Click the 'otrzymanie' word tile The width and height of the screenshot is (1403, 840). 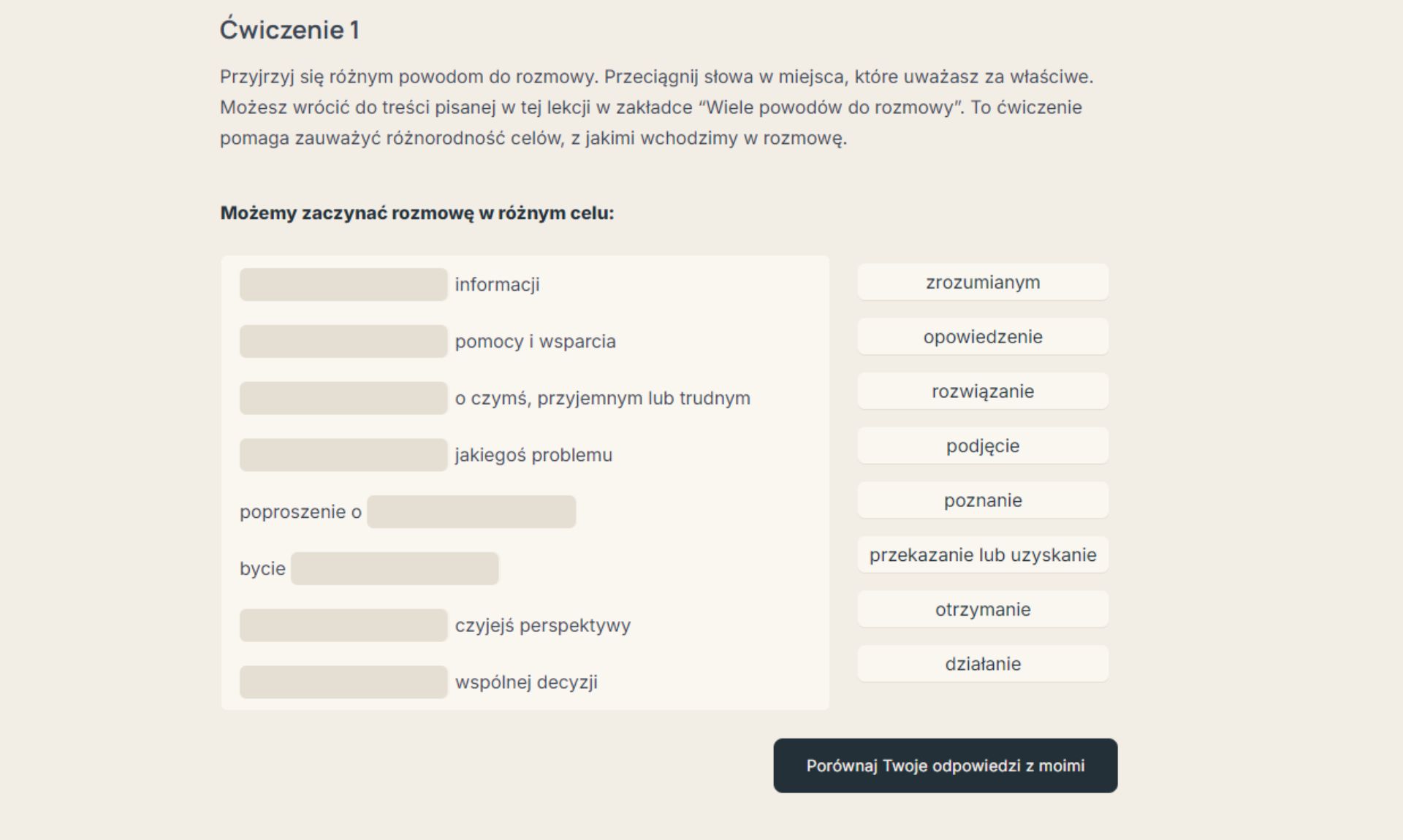coord(983,609)
